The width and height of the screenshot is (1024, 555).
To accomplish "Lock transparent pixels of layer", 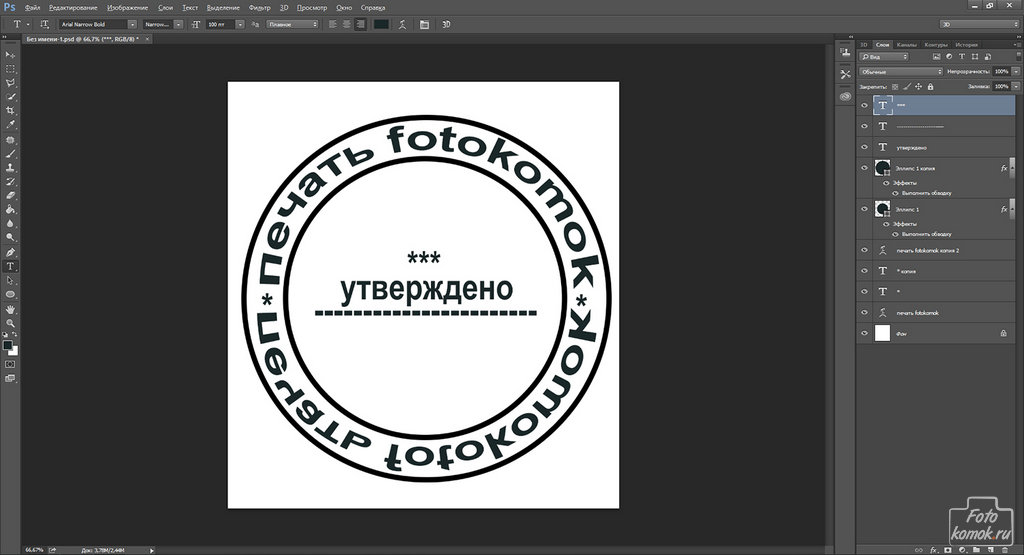I will point(895,86).
